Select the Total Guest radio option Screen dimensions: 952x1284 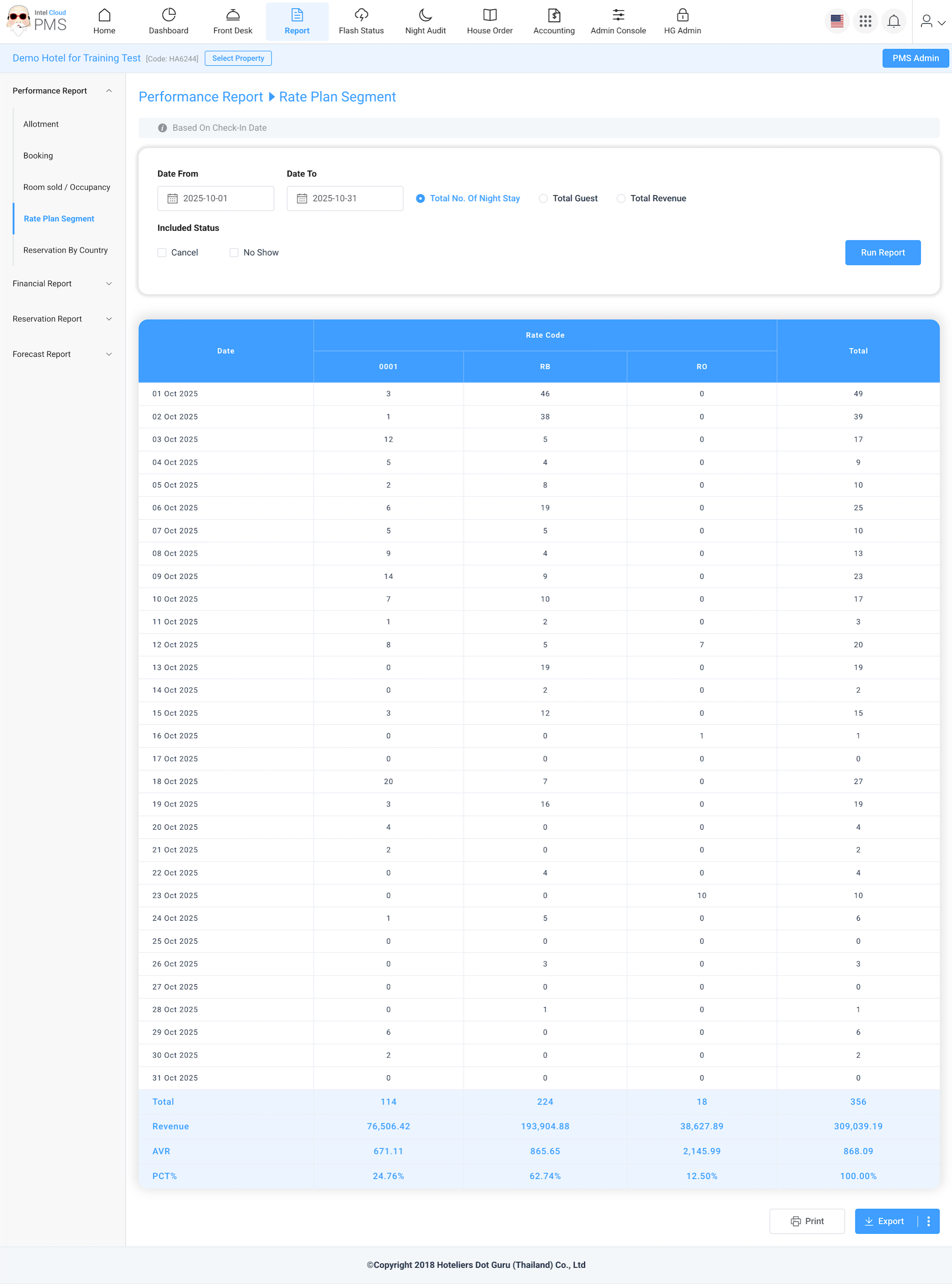pos(543,198)
